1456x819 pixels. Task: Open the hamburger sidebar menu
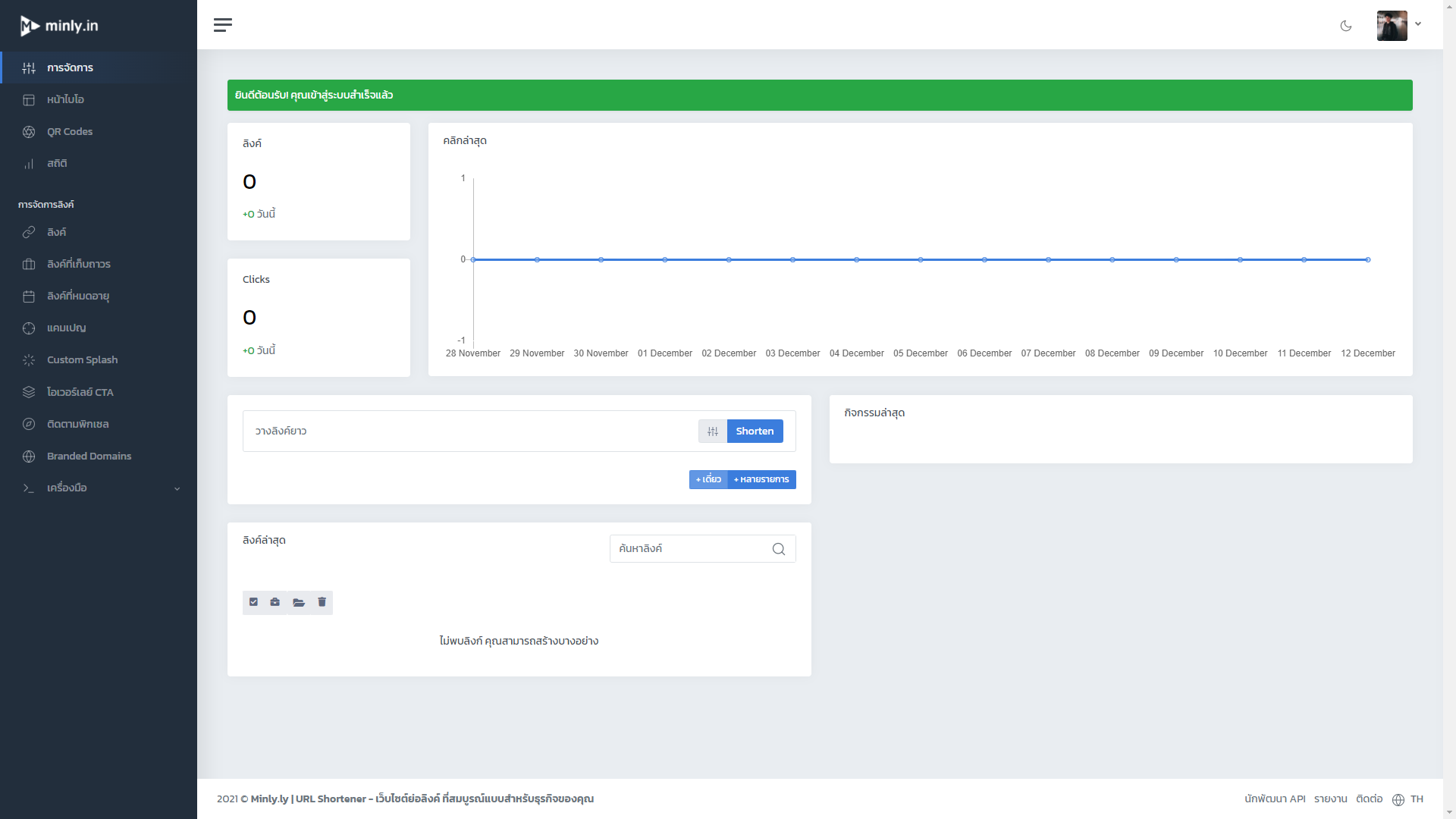(x=223, y=25)
